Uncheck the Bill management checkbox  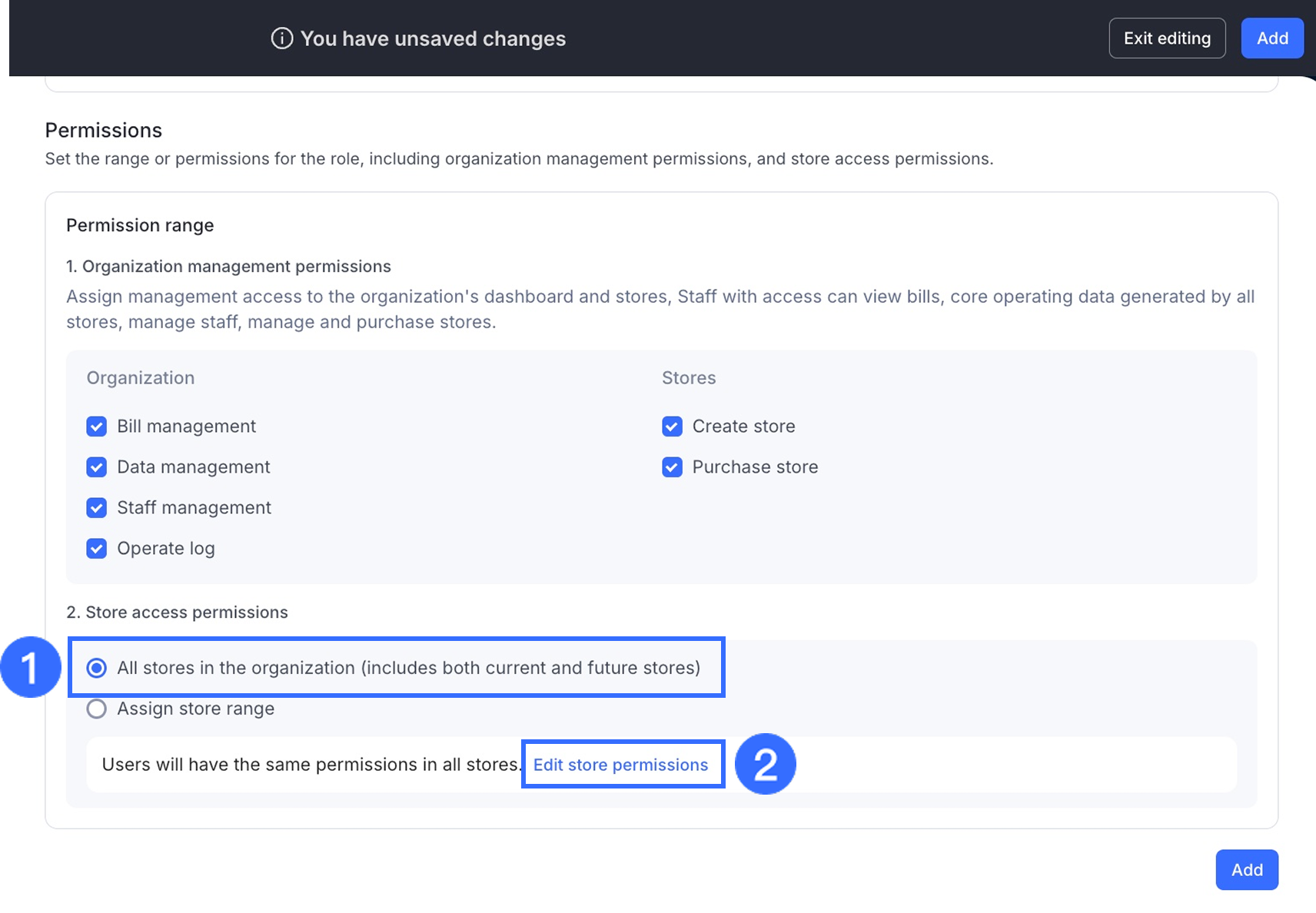(97, 427)
